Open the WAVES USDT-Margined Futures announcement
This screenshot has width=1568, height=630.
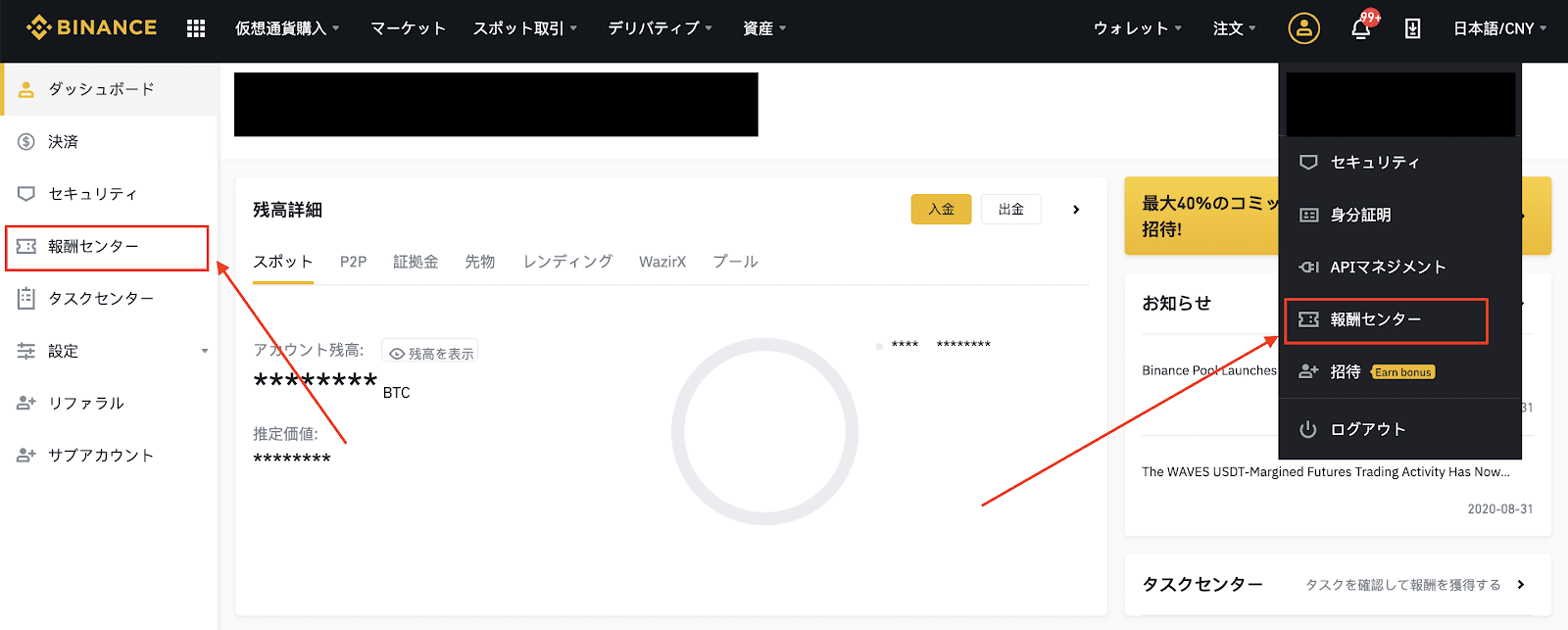pos(1326,472)
